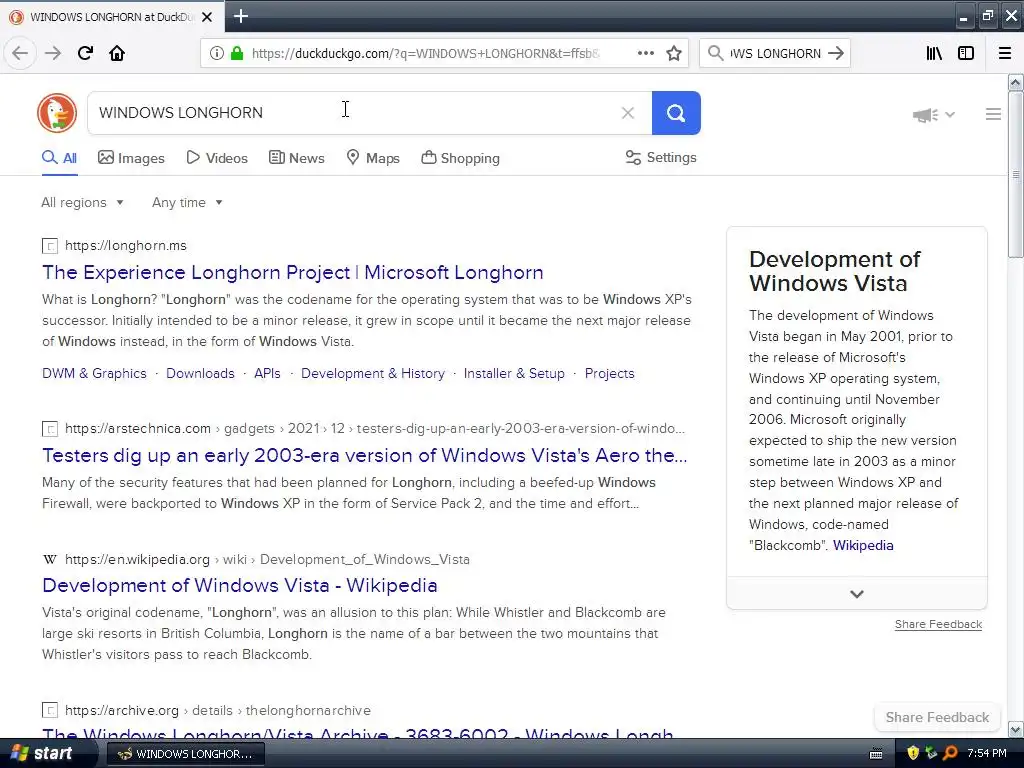Screen dimensions: 1024x768
Task: Switch to the Shopping tab
Action: 460,158
